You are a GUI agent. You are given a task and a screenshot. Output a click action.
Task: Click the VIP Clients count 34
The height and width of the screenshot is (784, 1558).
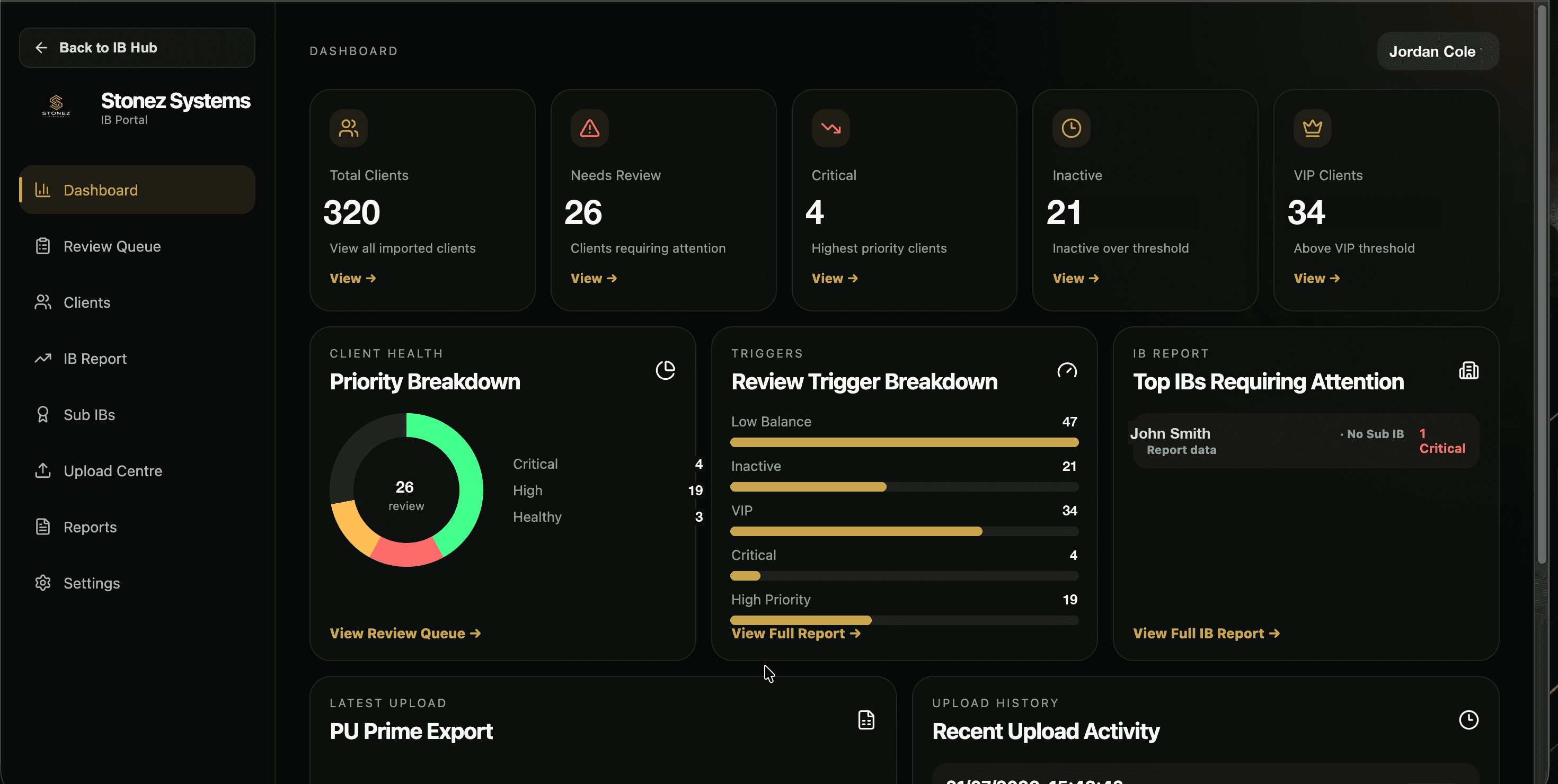(x=1306, y=212)
